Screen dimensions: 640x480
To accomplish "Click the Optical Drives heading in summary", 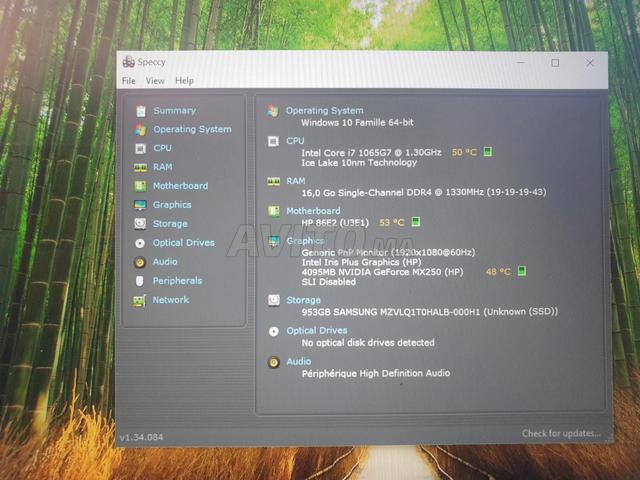I will point(317,331).
